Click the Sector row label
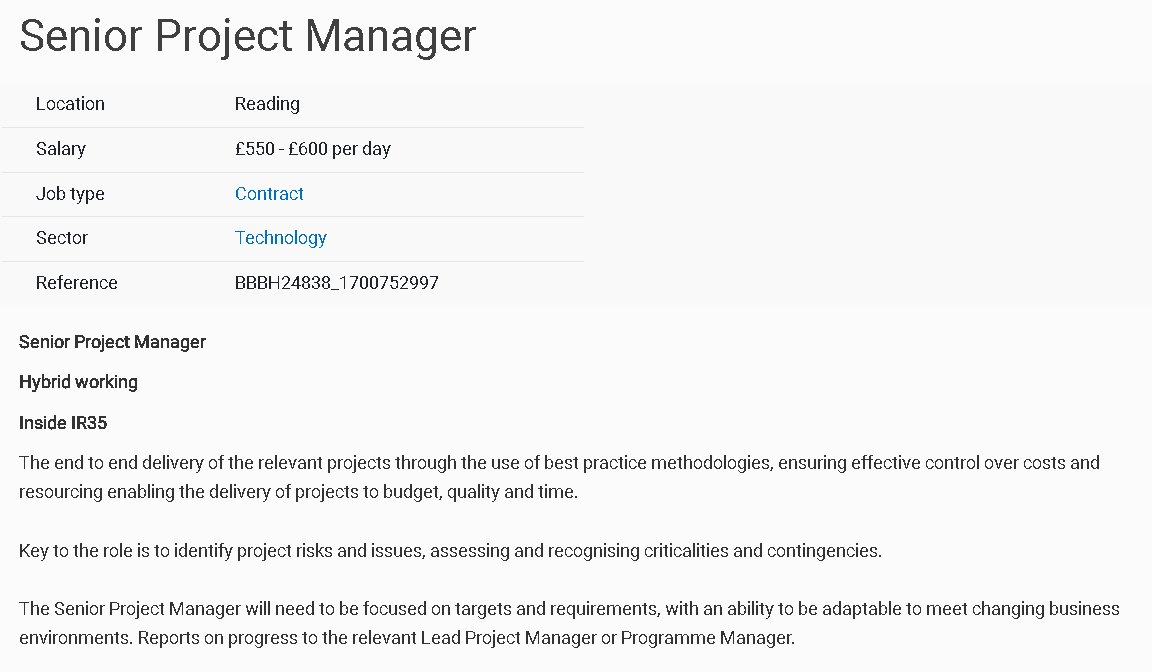The height and width of the screenshot is (672, 1152). coord(62,238)
